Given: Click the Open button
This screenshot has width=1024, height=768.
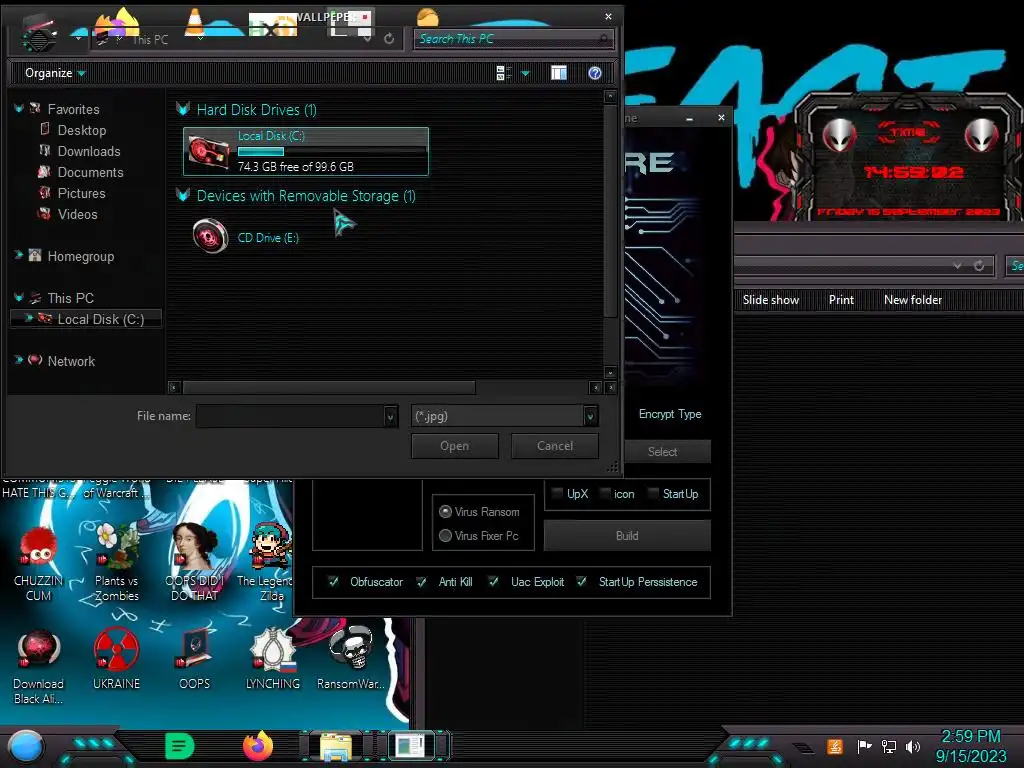Looking at the screenshot, I should pos(455,446).
